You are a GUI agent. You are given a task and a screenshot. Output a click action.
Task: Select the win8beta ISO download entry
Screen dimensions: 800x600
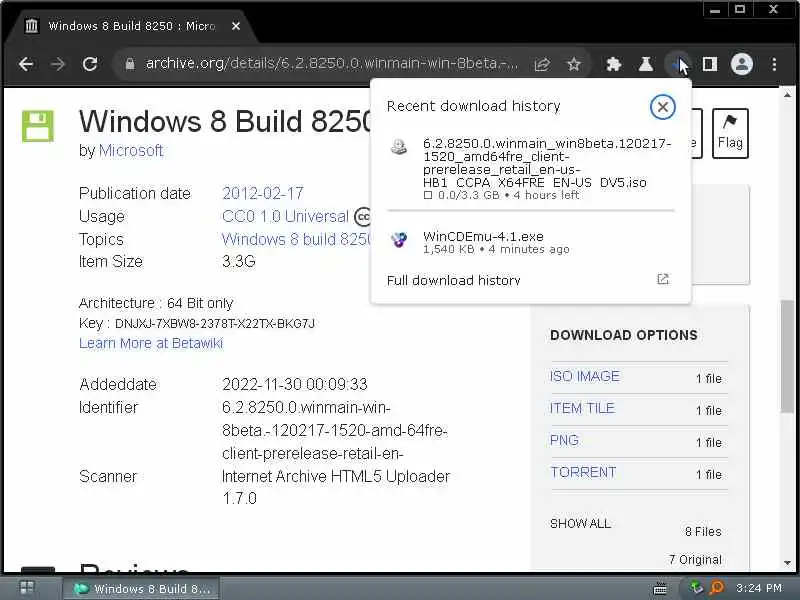point(531,168)
